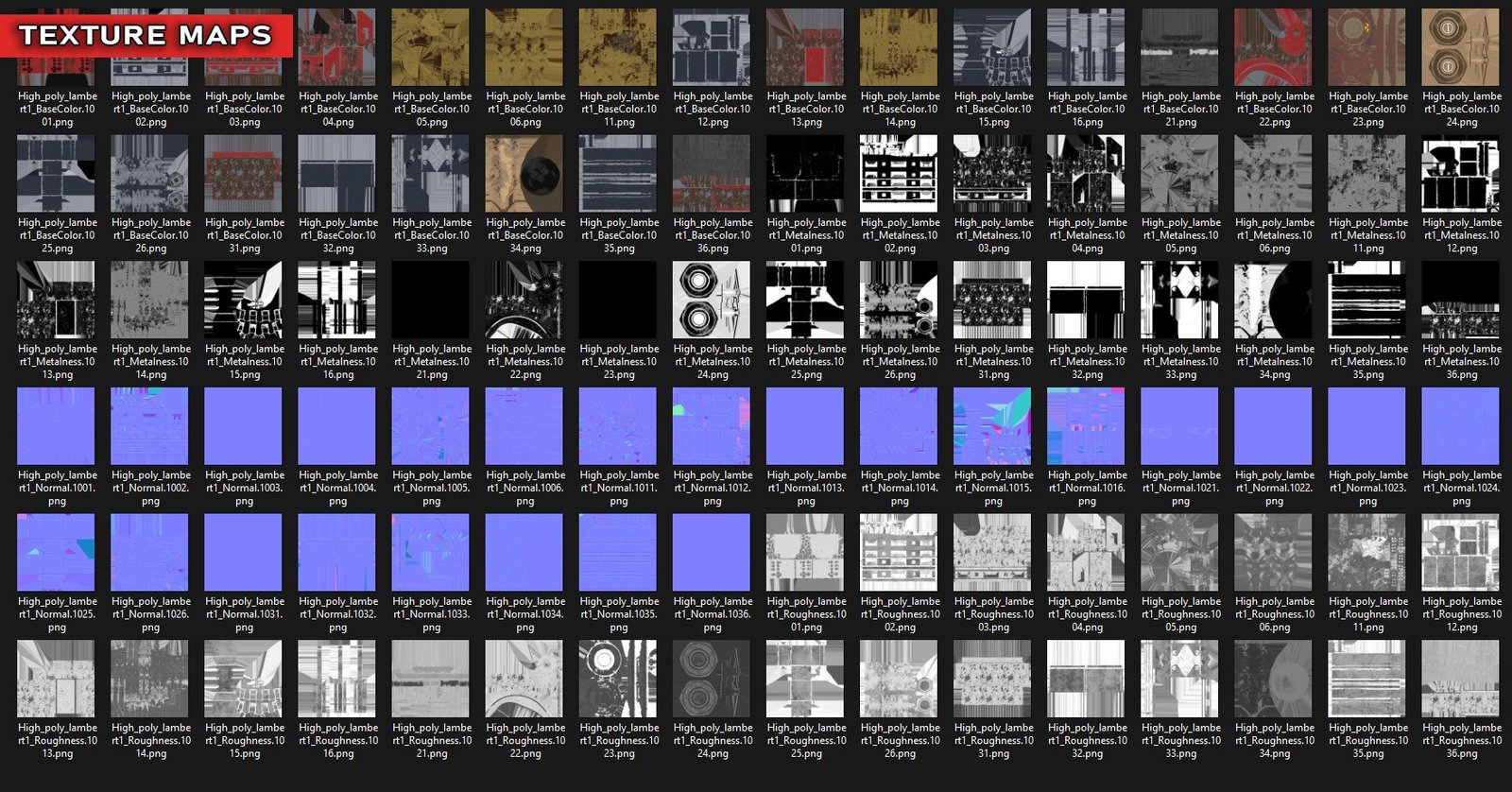1512x792 pixels.
Task: Select the BaseColor.1012 thumbnail image
Action: (712, 47)
